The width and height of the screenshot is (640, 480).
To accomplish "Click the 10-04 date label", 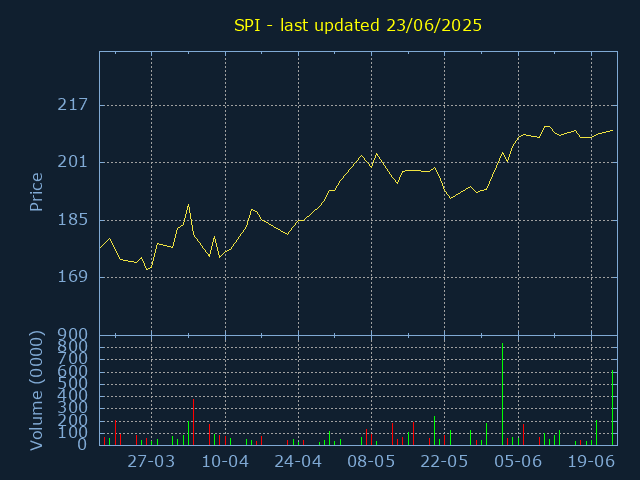I will pyautogui.click(x=225, y=462).
